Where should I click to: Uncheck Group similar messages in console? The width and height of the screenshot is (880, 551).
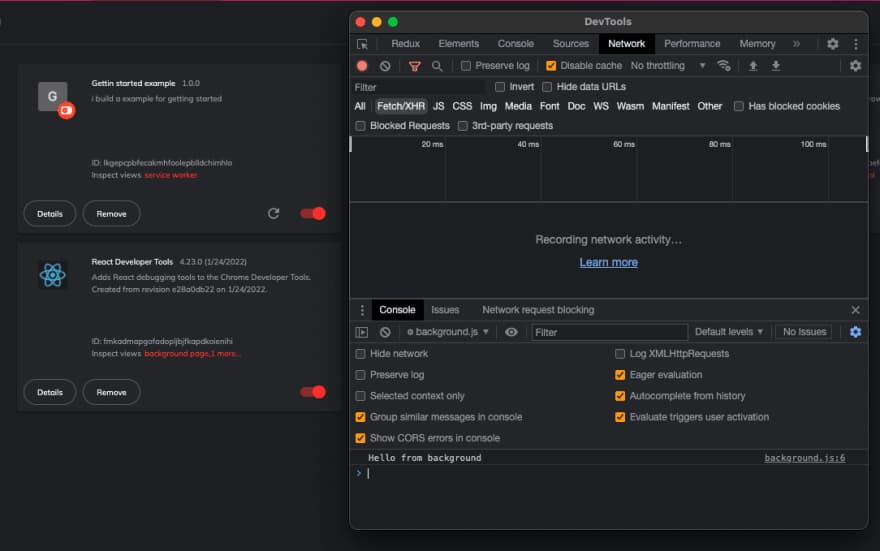point(360,417)
